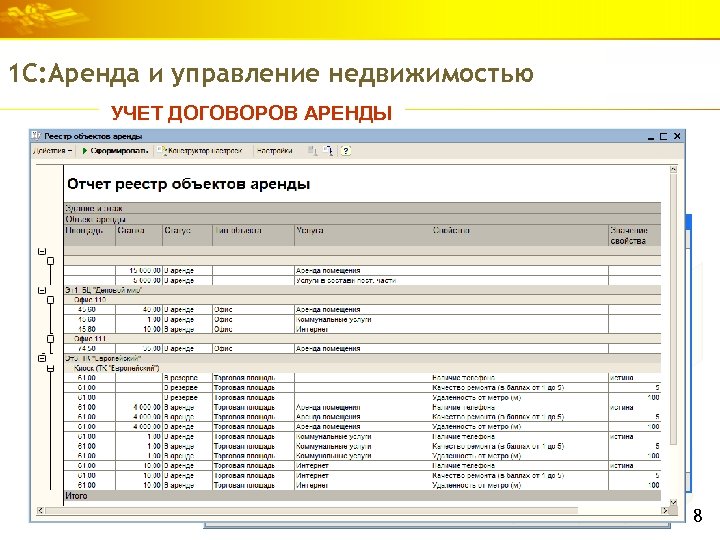Click the Площадь column header
Viewport: 720px width, 540px height.
(90, 235)
